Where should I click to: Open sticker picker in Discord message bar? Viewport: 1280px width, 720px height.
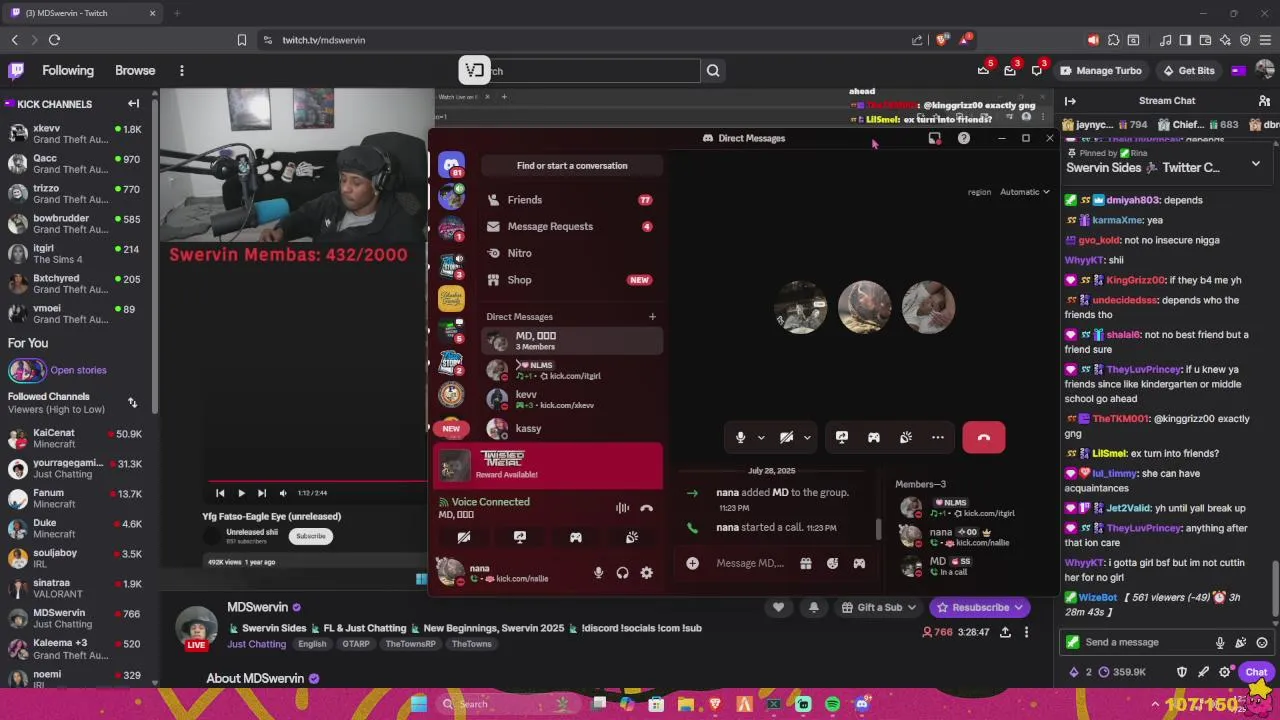(832, 563)
